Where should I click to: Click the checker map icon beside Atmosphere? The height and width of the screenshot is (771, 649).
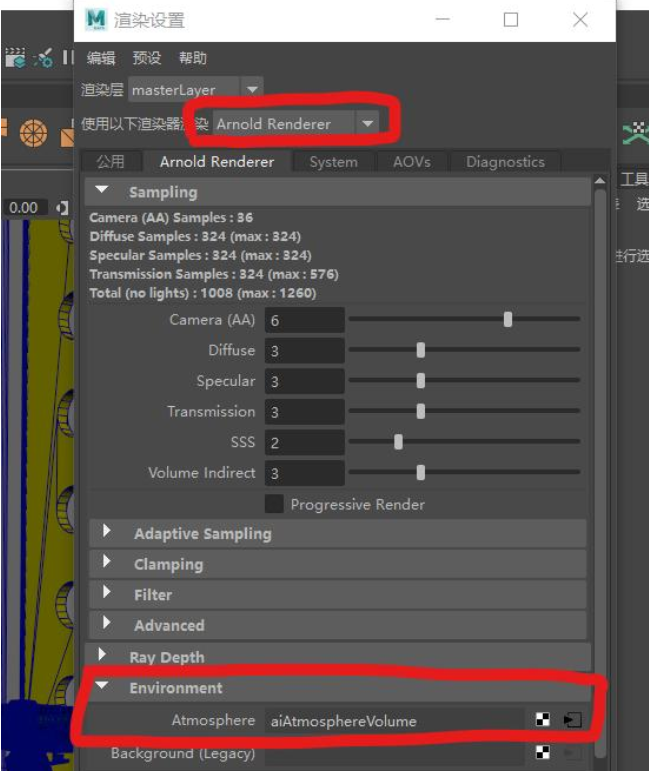pyautogui.click(x=543, y=720)
